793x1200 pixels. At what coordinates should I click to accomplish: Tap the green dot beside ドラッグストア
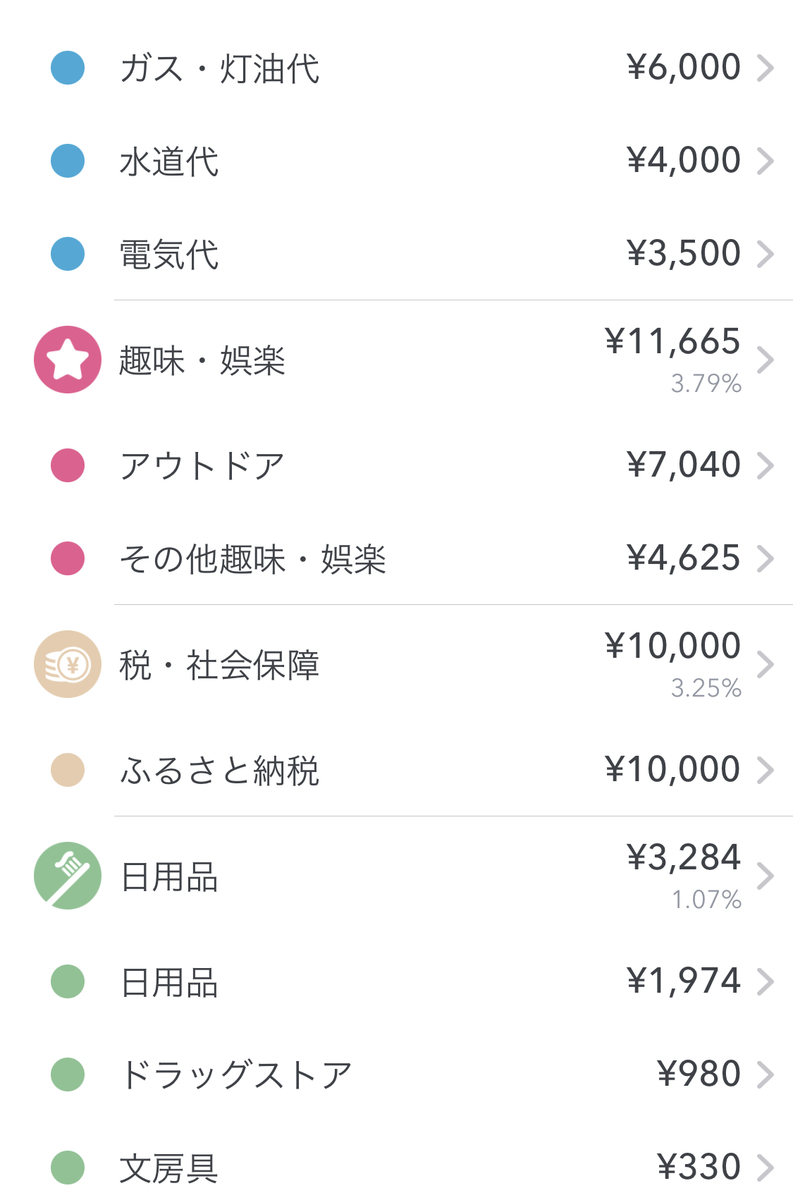pos(68,1075)
